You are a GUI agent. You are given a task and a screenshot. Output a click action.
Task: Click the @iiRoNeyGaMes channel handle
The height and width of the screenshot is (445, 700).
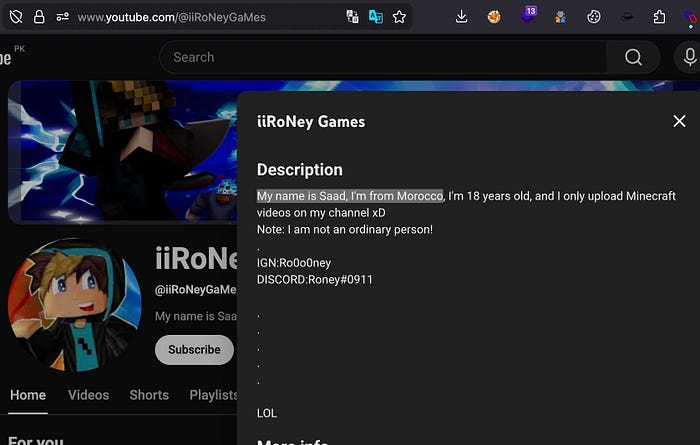pyautogui.click(x=196, y=290)
